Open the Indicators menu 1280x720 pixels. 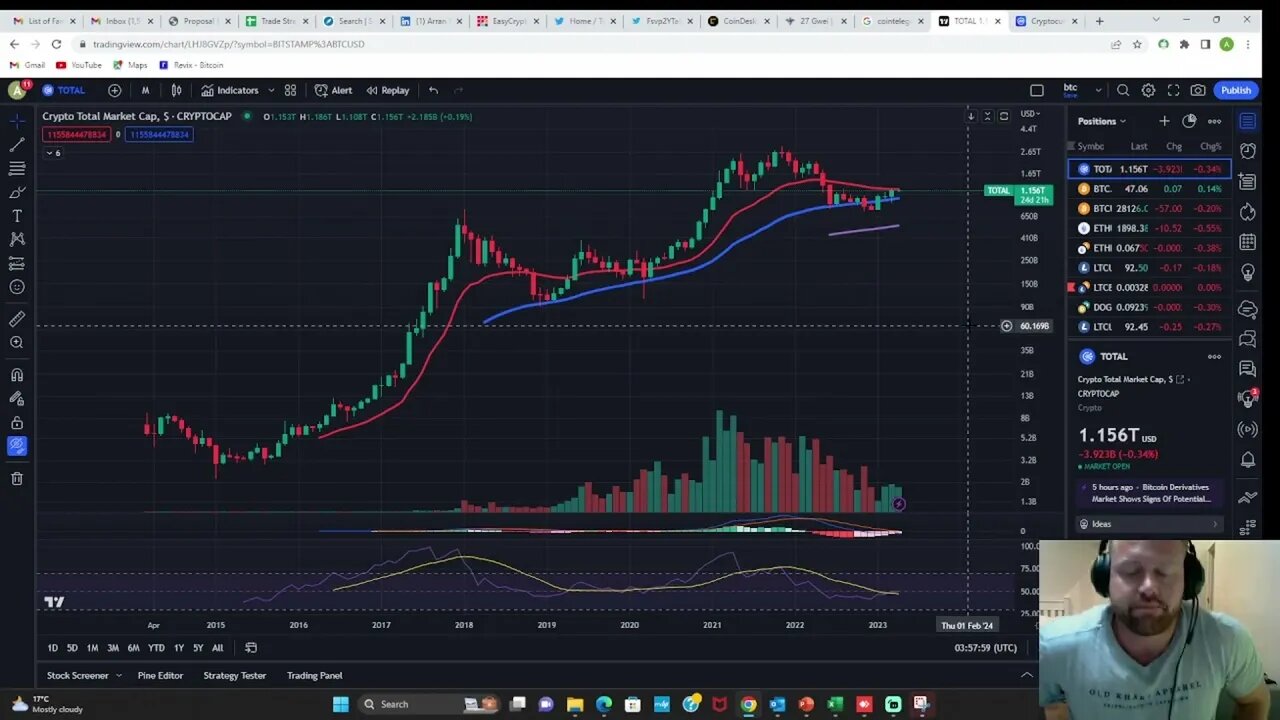230,90
